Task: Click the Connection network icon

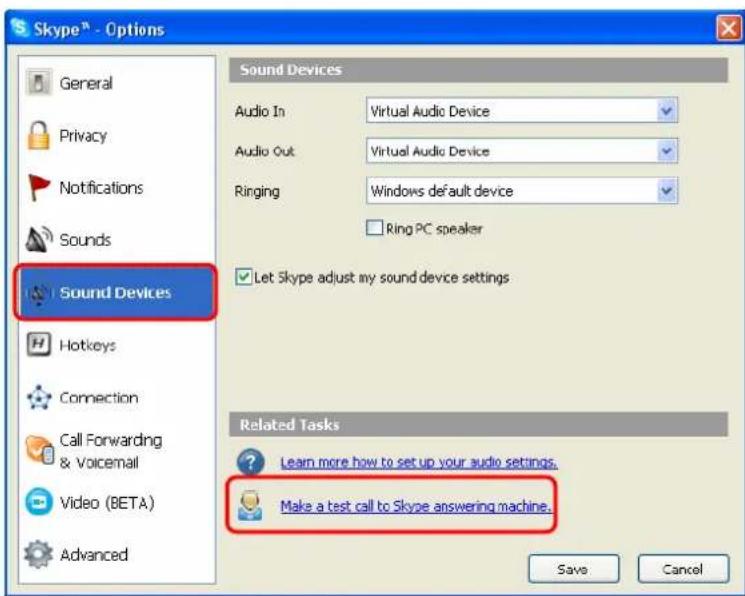Action: (x=38, y=397)
